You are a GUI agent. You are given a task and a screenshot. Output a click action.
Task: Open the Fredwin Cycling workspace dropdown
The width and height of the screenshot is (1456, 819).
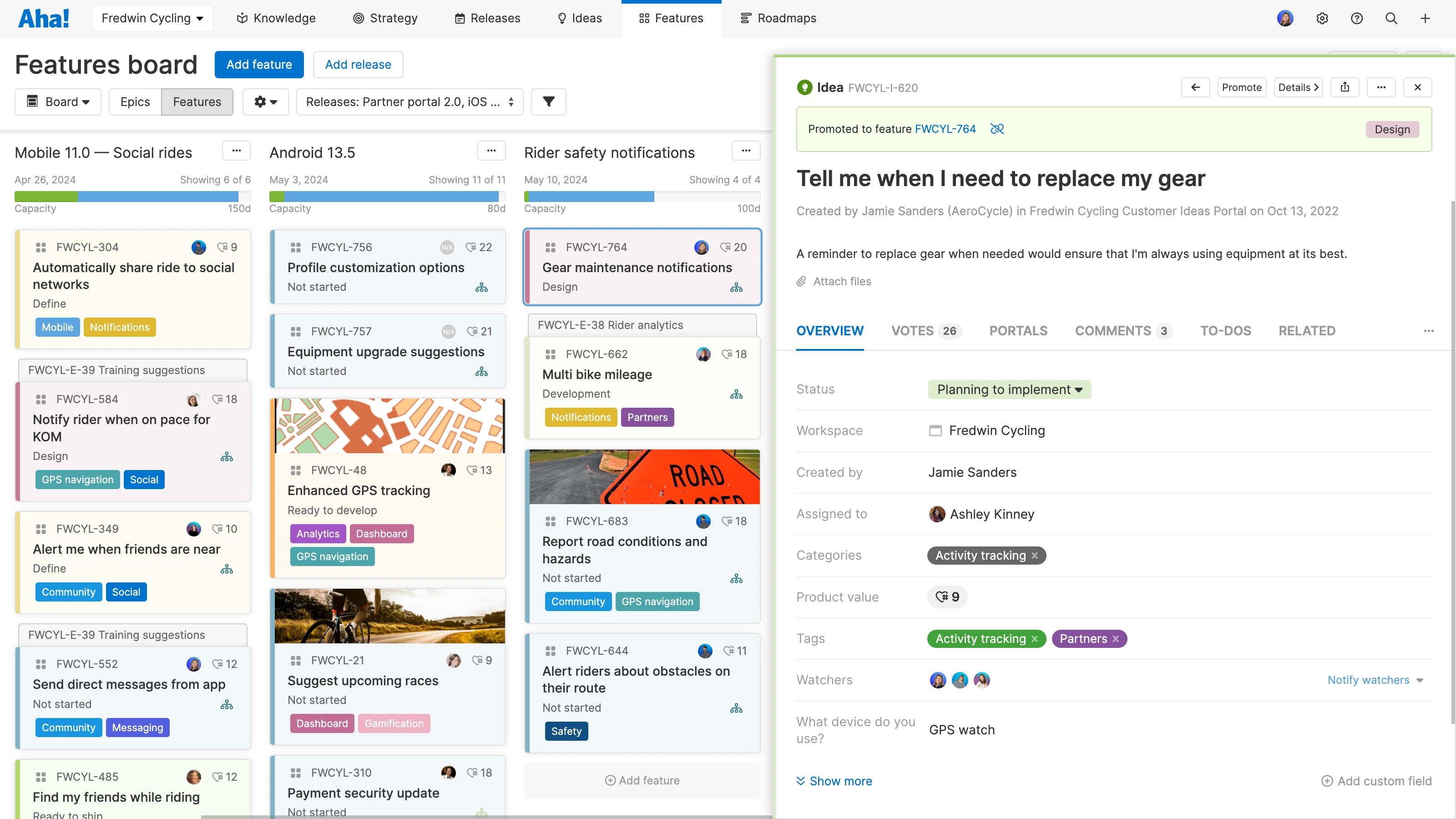click(152, 18)
